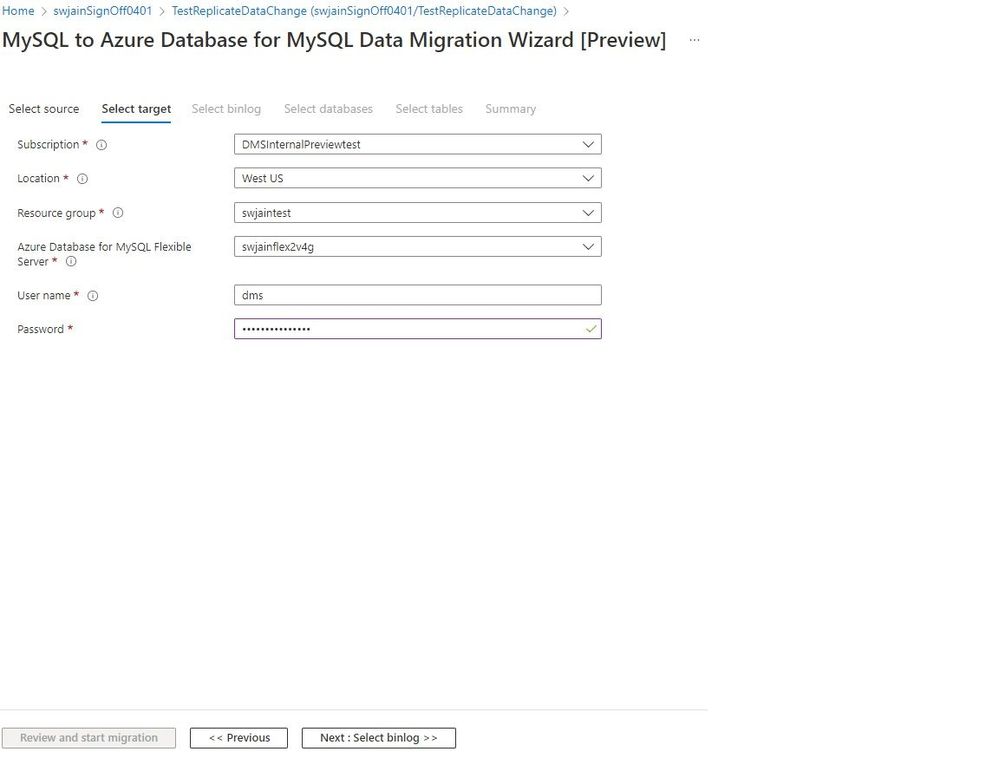The image size is (999, 759).
Task: Click the Azure Database for MySQL Flexible Server label
Action: (104, 254)
